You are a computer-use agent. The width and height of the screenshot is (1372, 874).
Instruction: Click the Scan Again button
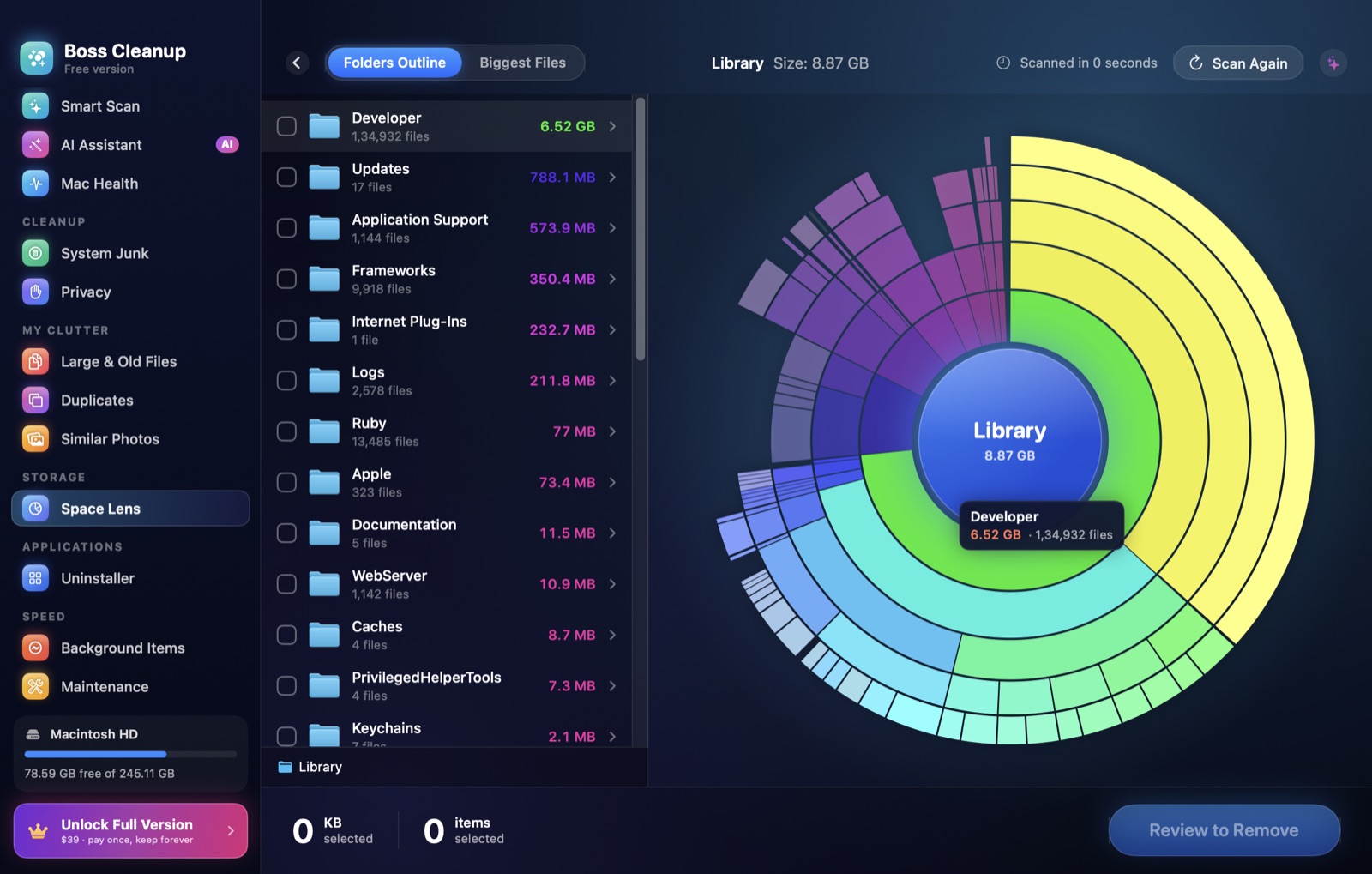(x=1238, y=63)
